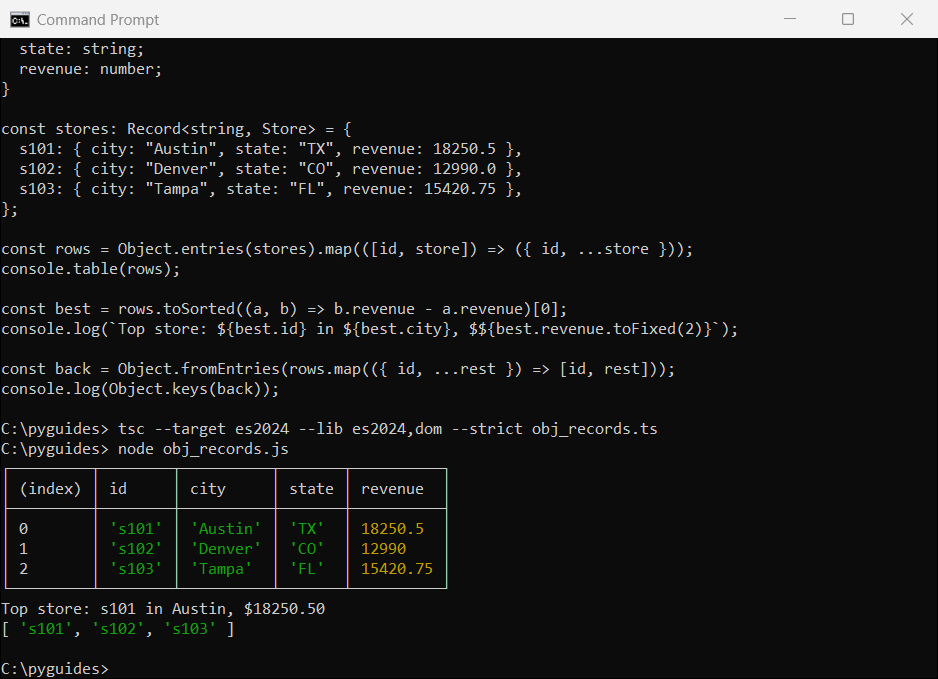Click the s103 Tampa store definition line

tap(270, 189)
